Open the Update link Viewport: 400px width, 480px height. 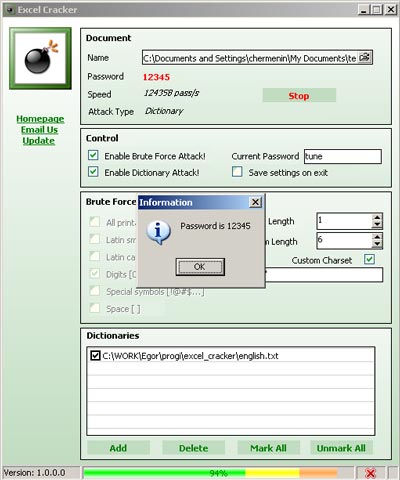tap(39, 141)
